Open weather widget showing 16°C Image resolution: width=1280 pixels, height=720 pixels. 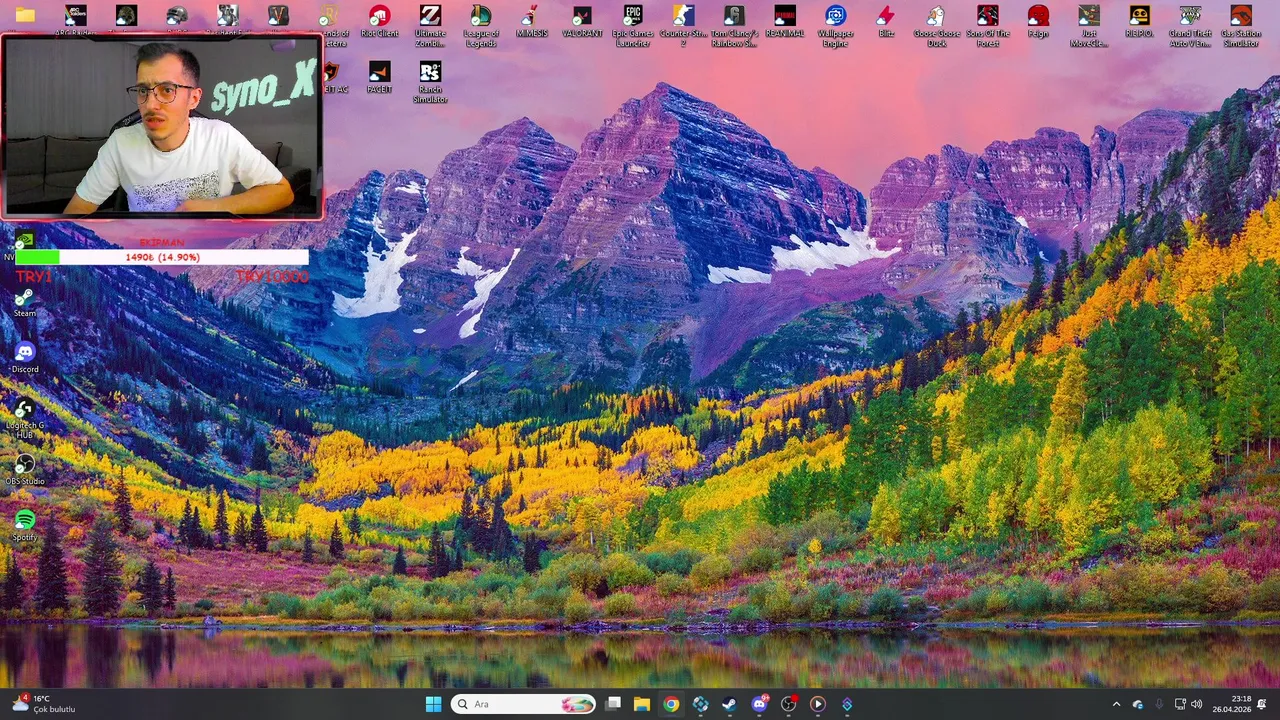(x=44, y=704)
